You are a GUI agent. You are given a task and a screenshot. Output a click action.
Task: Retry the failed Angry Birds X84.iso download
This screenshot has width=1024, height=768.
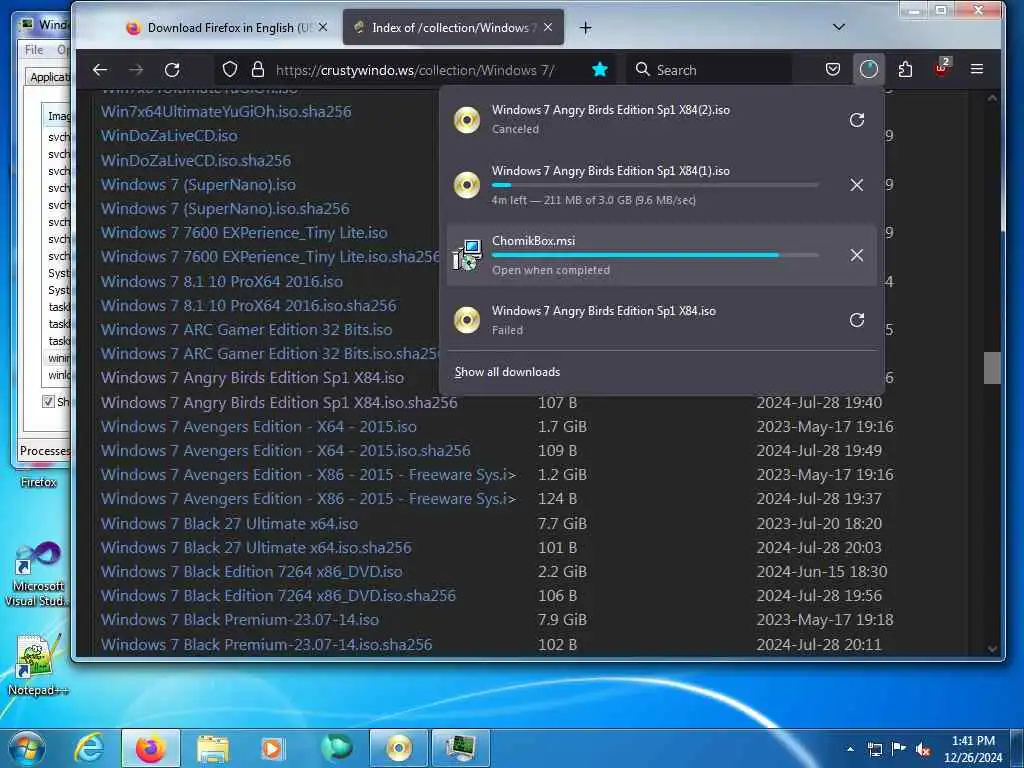[857, 319]
